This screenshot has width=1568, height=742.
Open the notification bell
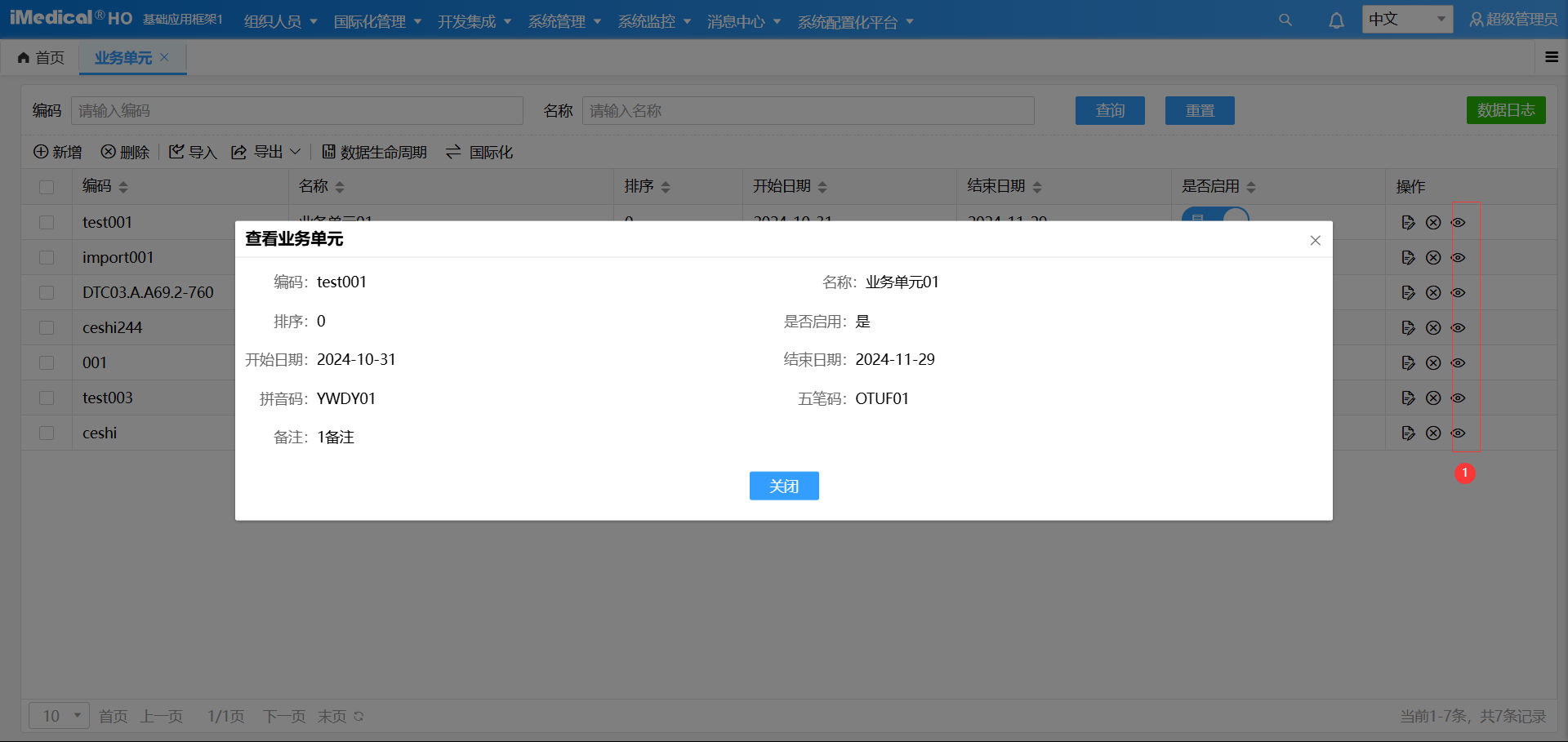(x=1336, y=20)
